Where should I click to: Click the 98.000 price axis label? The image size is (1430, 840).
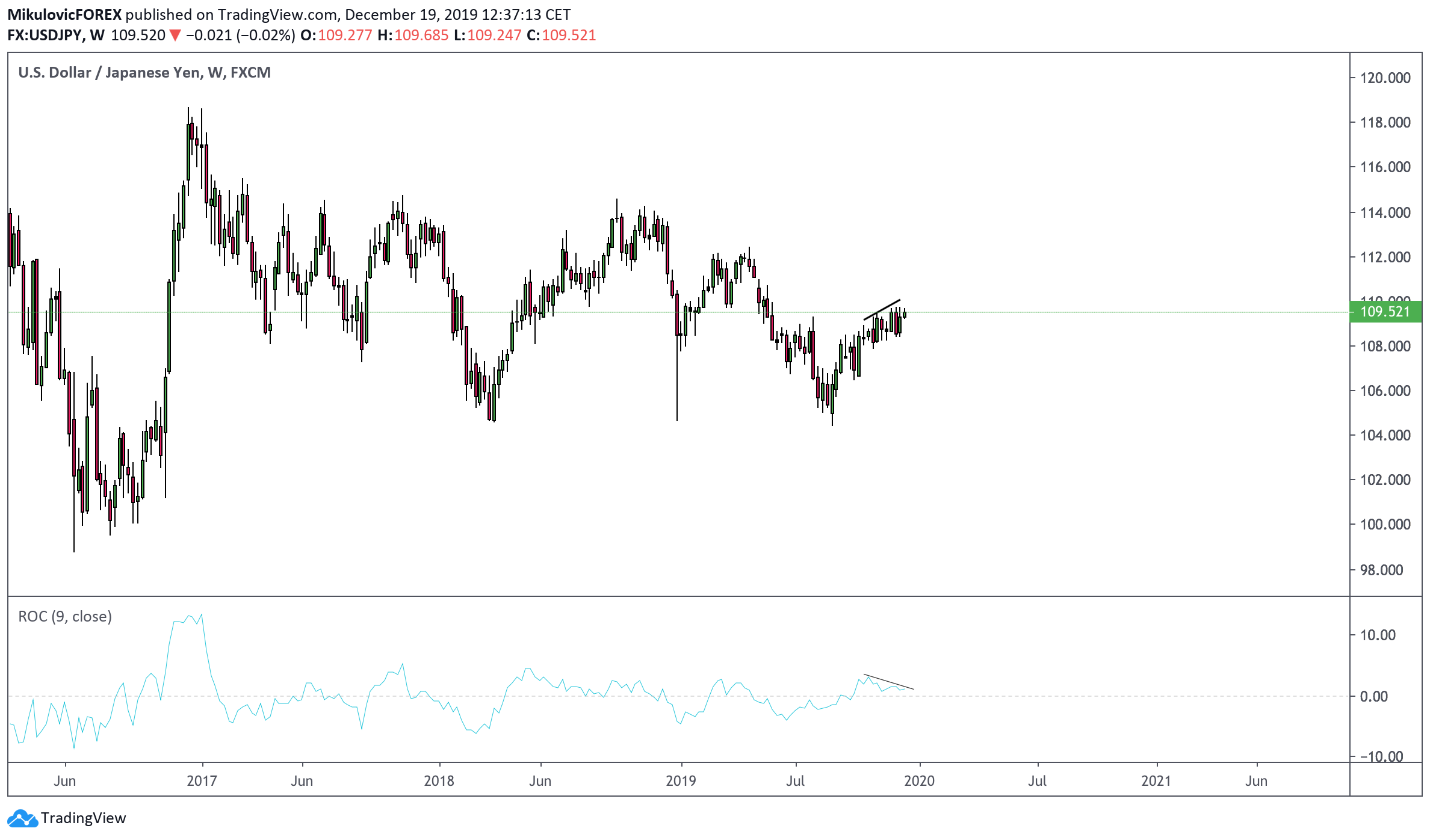[x=1382, y=570]
